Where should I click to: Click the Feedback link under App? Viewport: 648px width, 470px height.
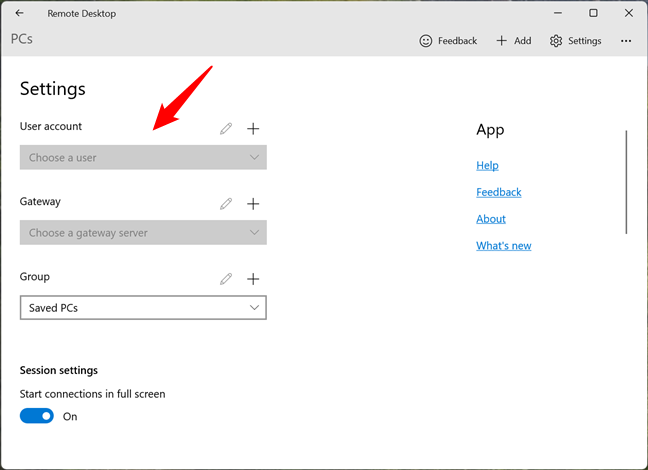pyautogui.click(x=499, y=192)
